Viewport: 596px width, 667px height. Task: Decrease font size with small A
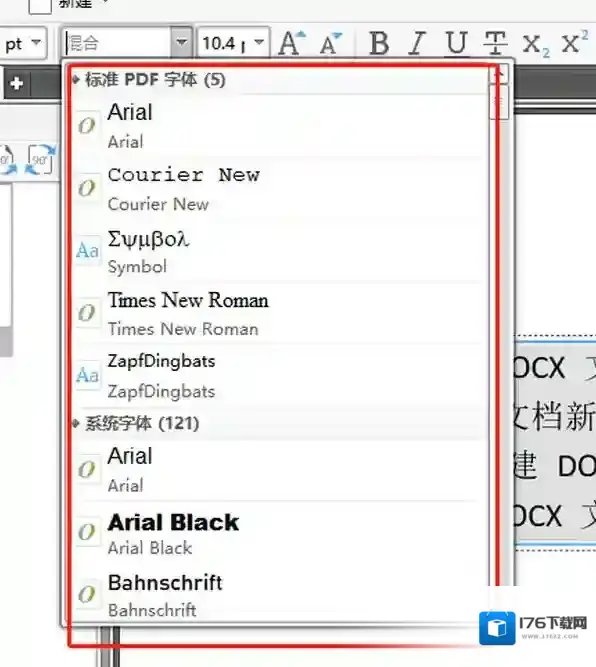[x=331, y=43]
